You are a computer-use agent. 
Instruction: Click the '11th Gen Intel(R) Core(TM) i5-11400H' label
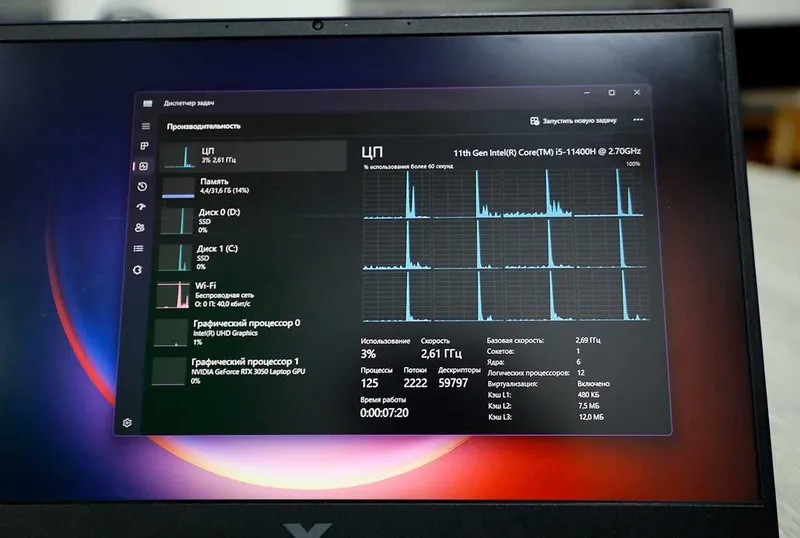tap(547, 152)
